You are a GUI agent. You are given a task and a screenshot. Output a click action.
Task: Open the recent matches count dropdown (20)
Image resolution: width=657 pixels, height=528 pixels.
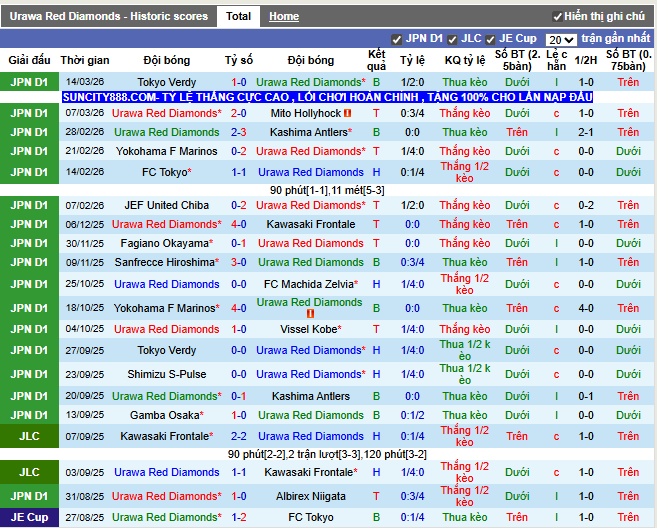click(561, 40)
